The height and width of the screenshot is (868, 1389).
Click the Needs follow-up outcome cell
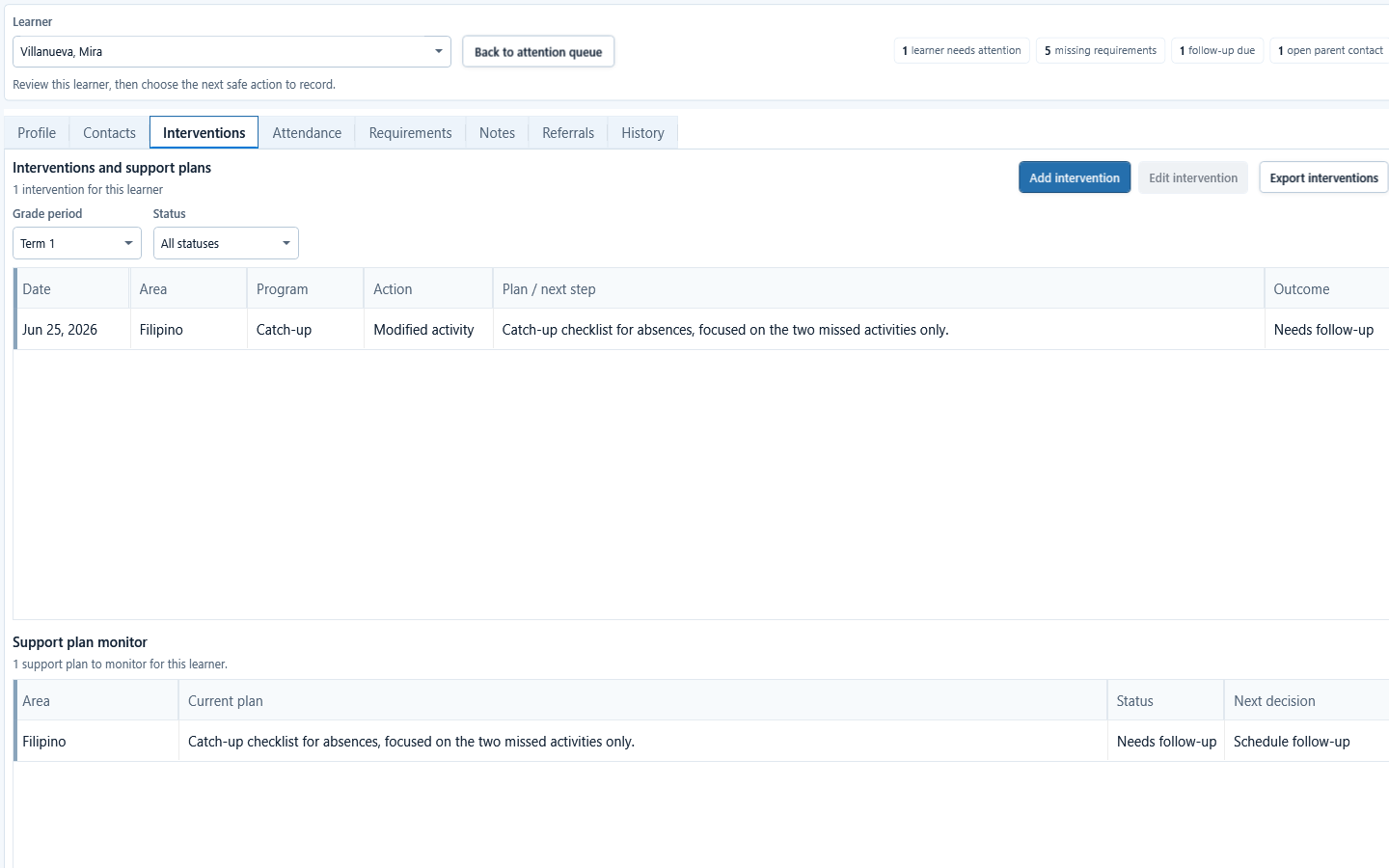click(x=1327, y=330)
